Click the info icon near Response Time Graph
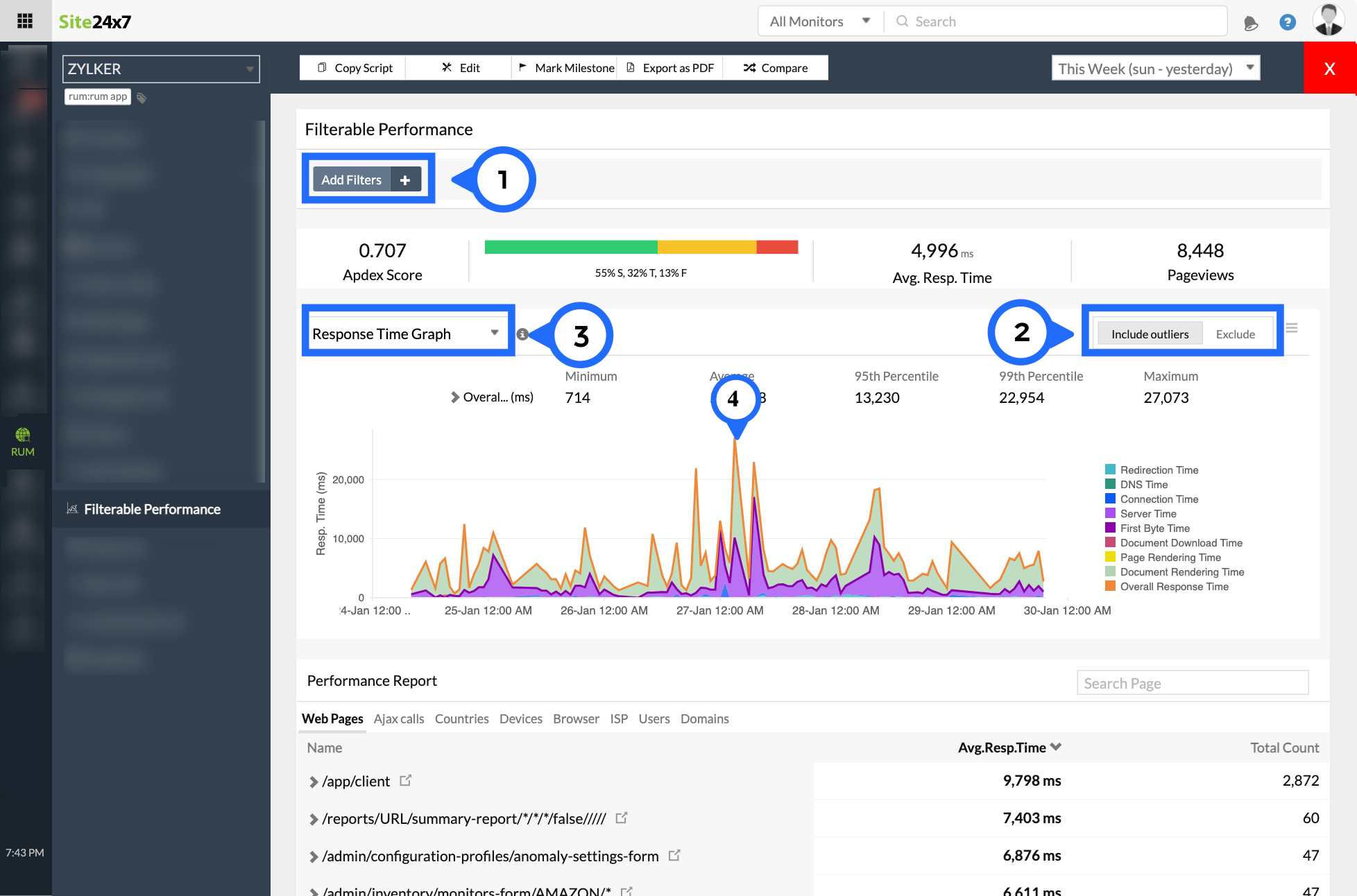The width and height of the screenshot is (1357, 896). (x=522, y=334)
